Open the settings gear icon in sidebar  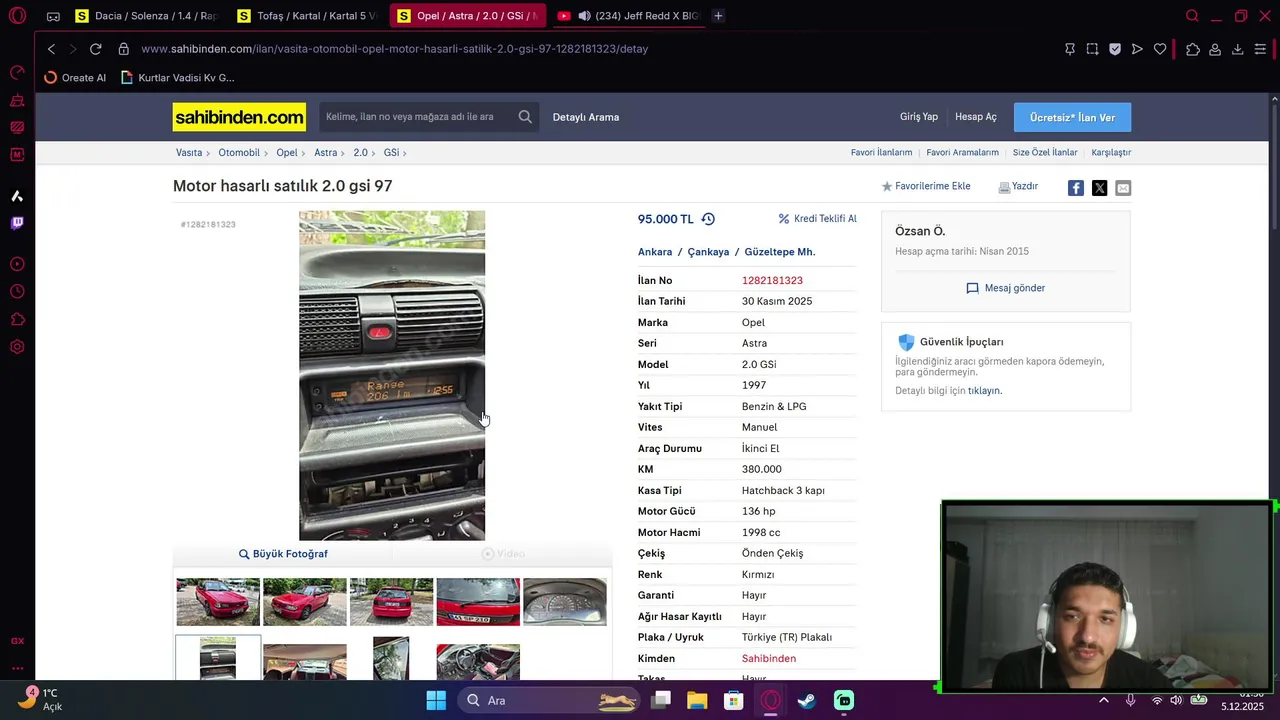click(x=17, y=347)
